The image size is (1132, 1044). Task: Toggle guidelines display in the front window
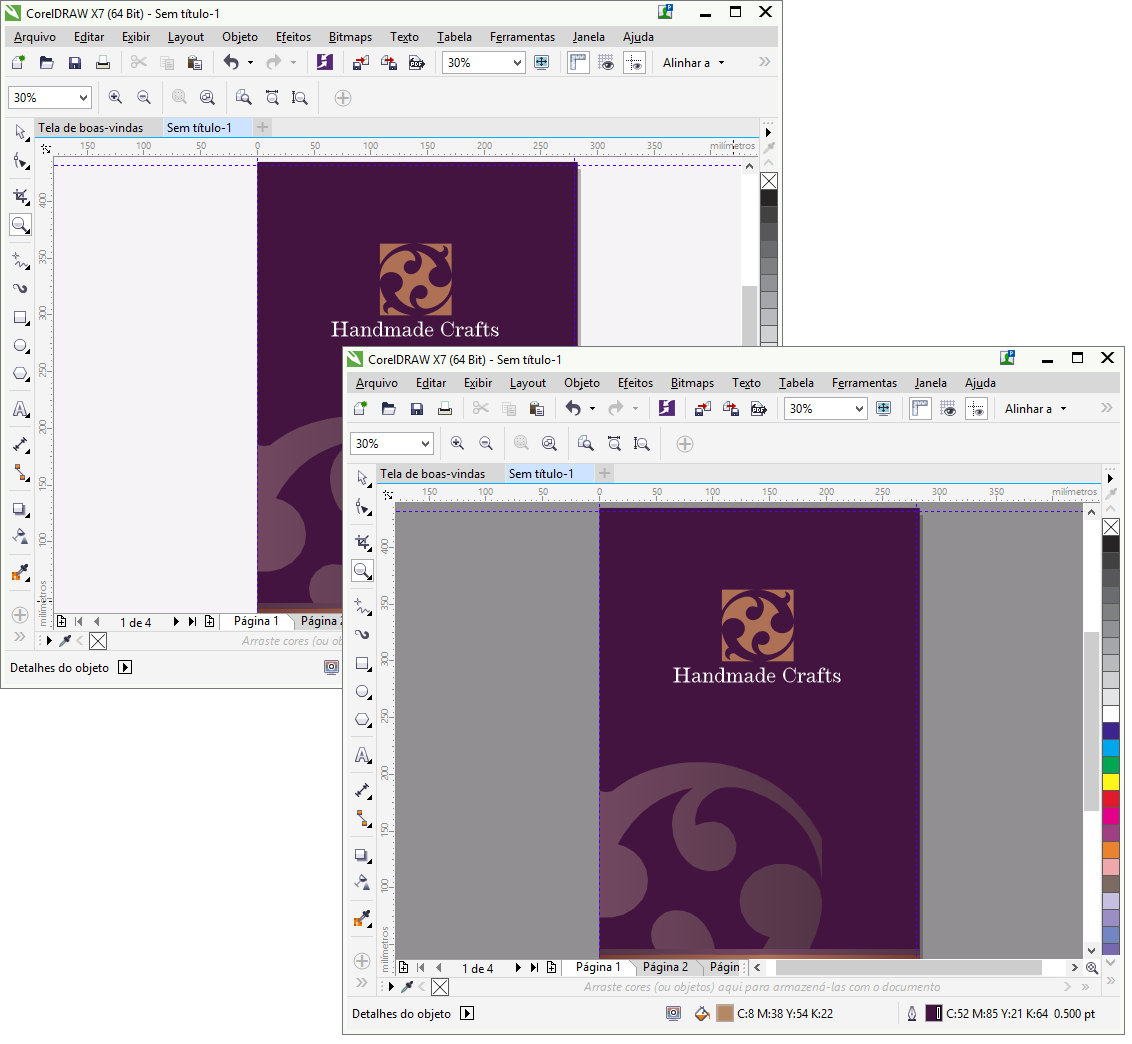[x=976, y=408]
